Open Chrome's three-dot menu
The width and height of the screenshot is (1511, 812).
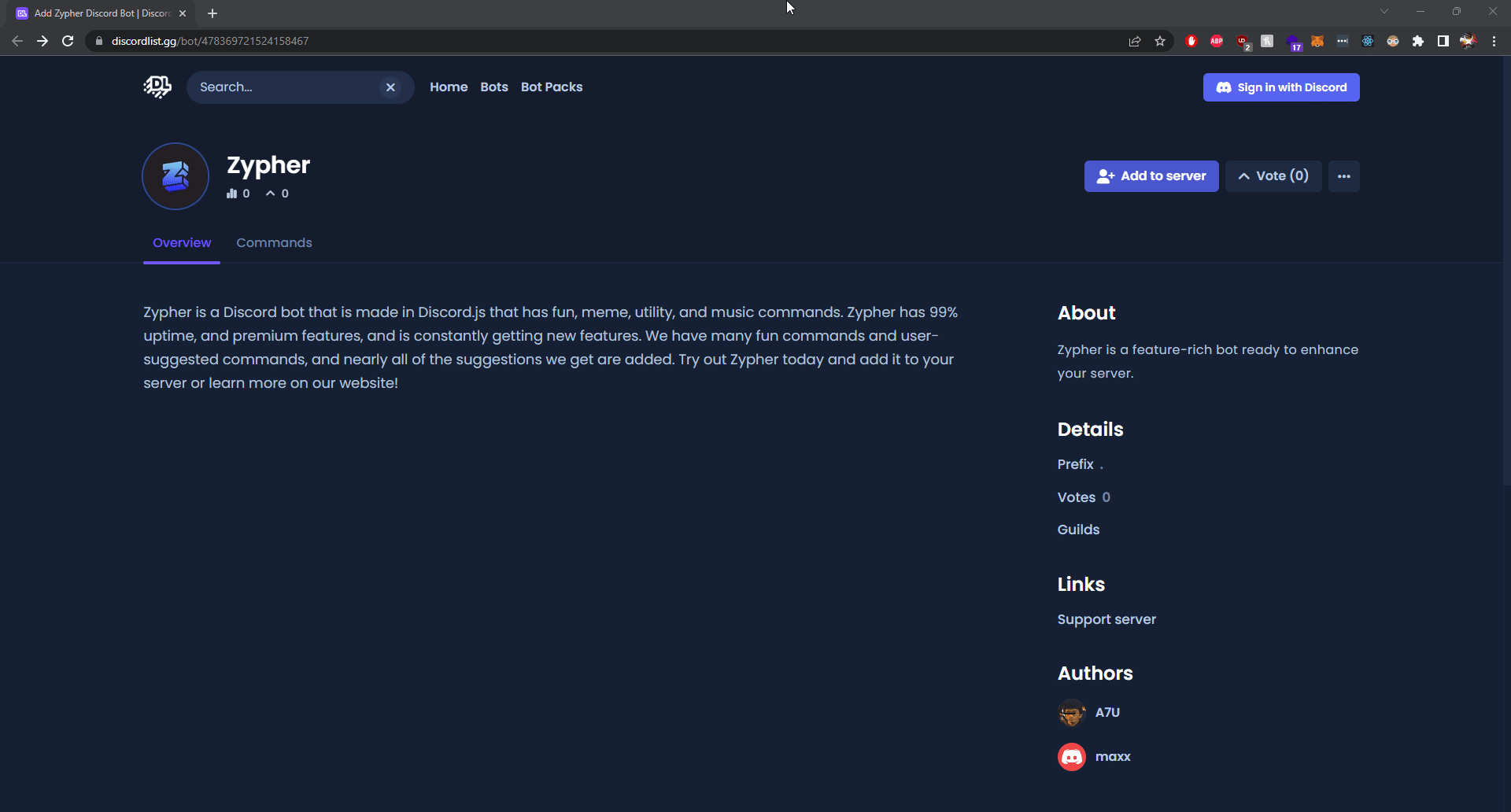1494,41
